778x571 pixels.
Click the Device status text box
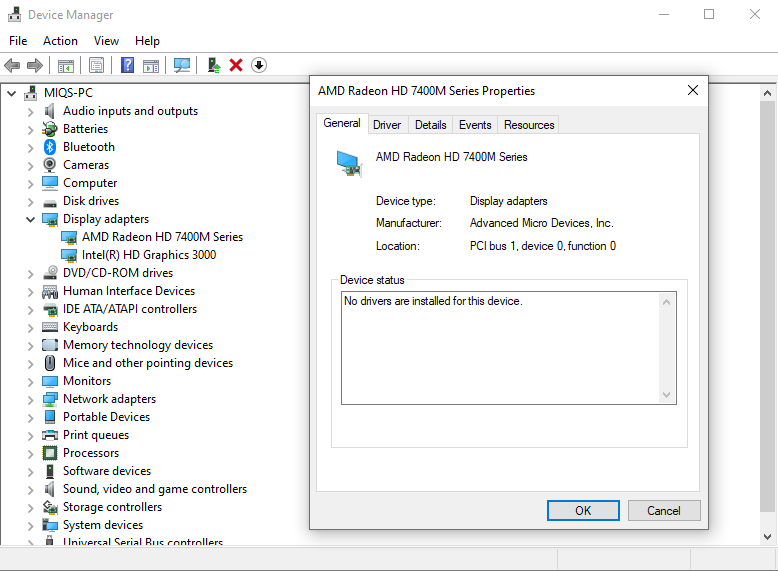coord(509,348)
